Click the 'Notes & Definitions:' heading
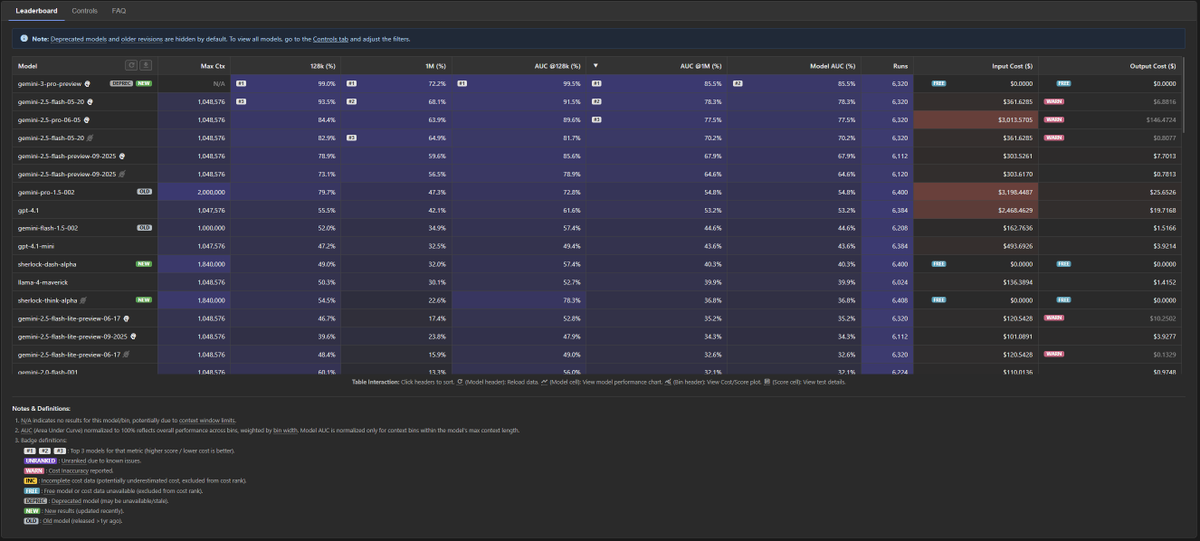This screenshot has height=541, width=1200. 41,408
